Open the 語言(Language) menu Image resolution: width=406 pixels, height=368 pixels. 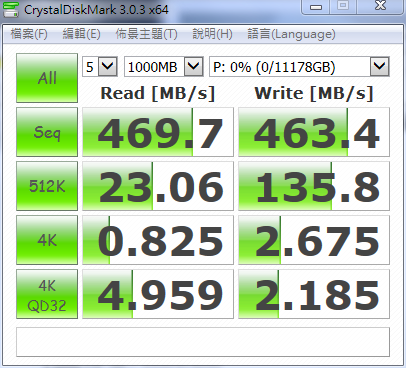(x=291, y=34)
